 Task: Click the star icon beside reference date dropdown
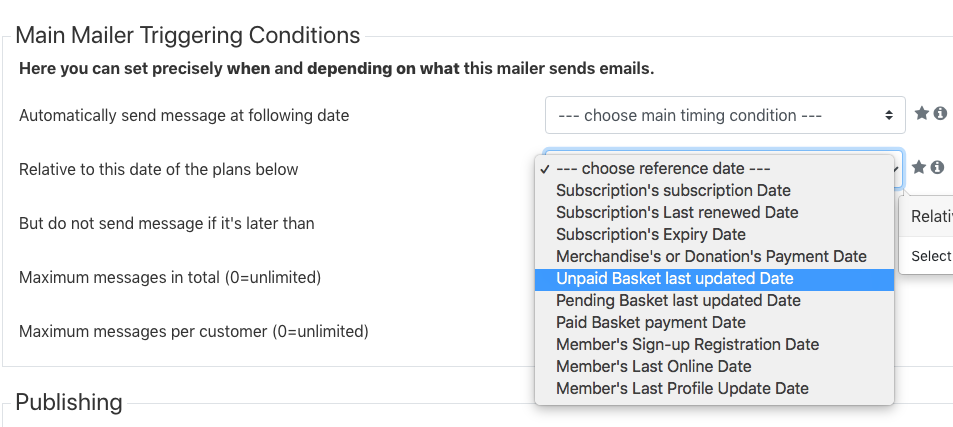point(919,166)
